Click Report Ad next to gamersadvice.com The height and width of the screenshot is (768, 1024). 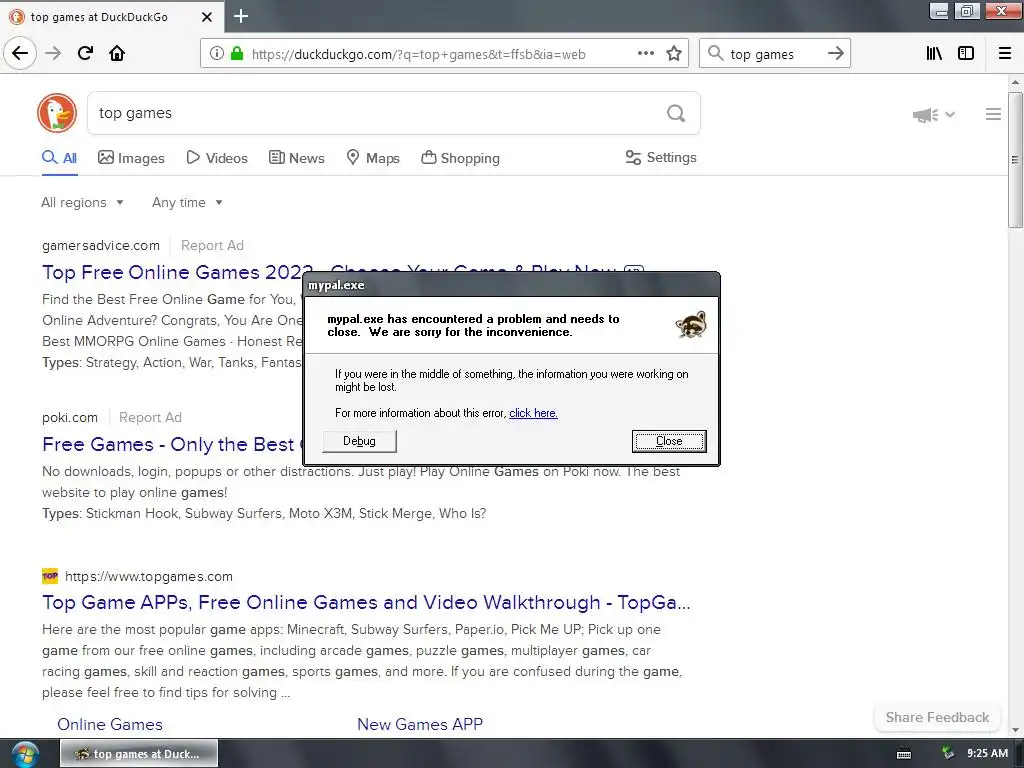pyautogui.click(x=212, y=246)
